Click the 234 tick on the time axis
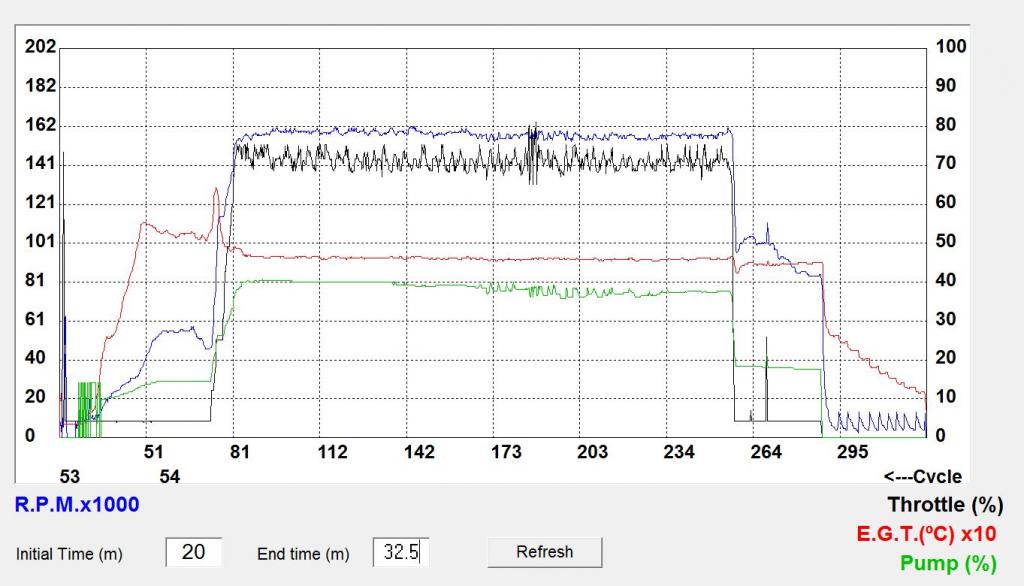 tap(679, 453)
